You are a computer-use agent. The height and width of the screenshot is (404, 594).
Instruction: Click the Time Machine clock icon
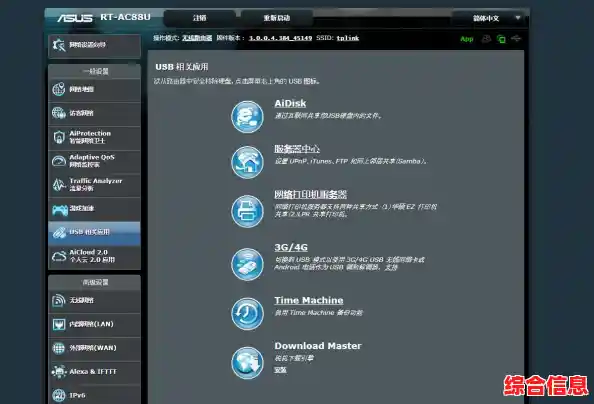[247, 313]
